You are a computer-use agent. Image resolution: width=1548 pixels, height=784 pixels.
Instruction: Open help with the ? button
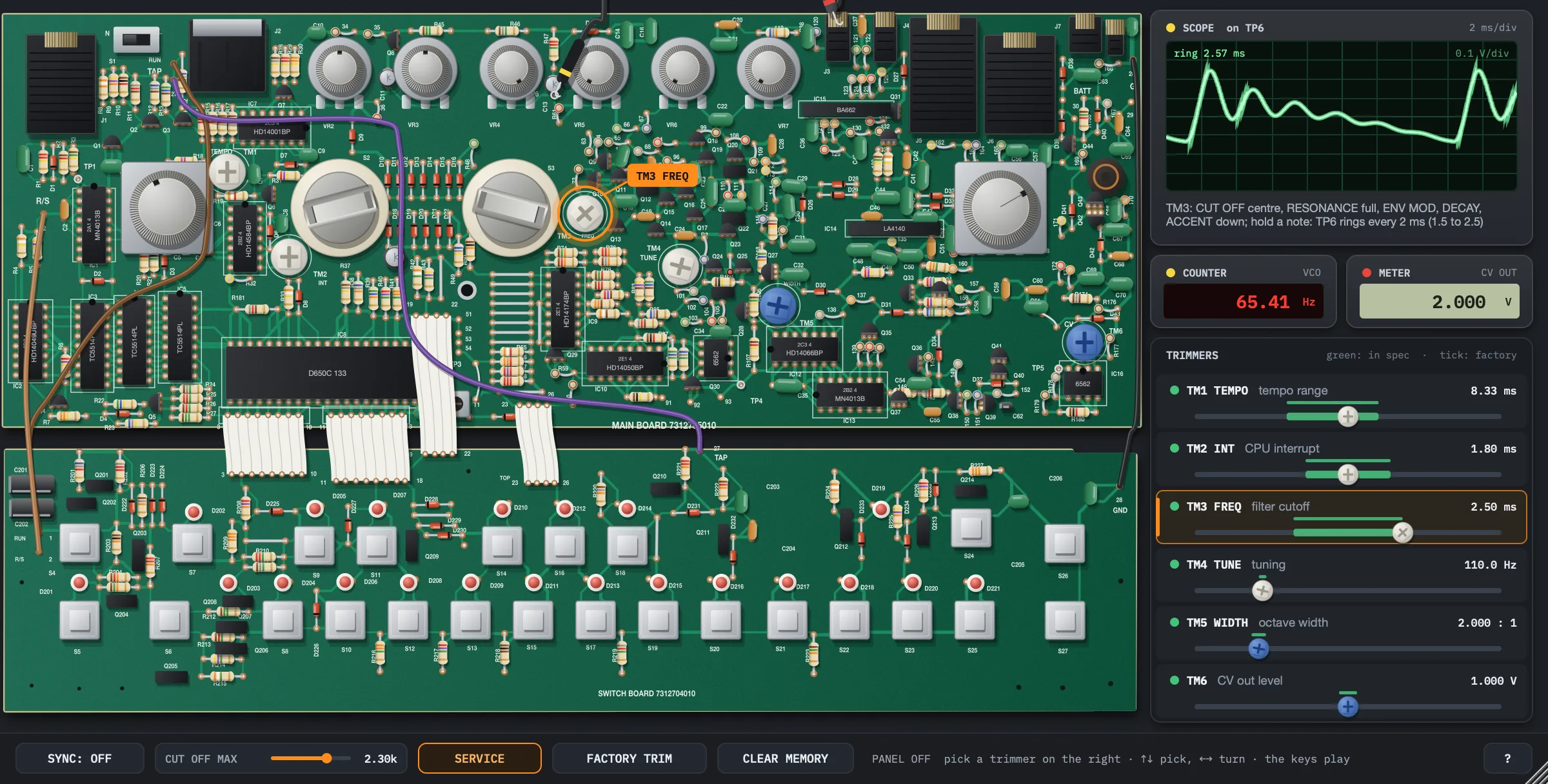[1507, 759]
